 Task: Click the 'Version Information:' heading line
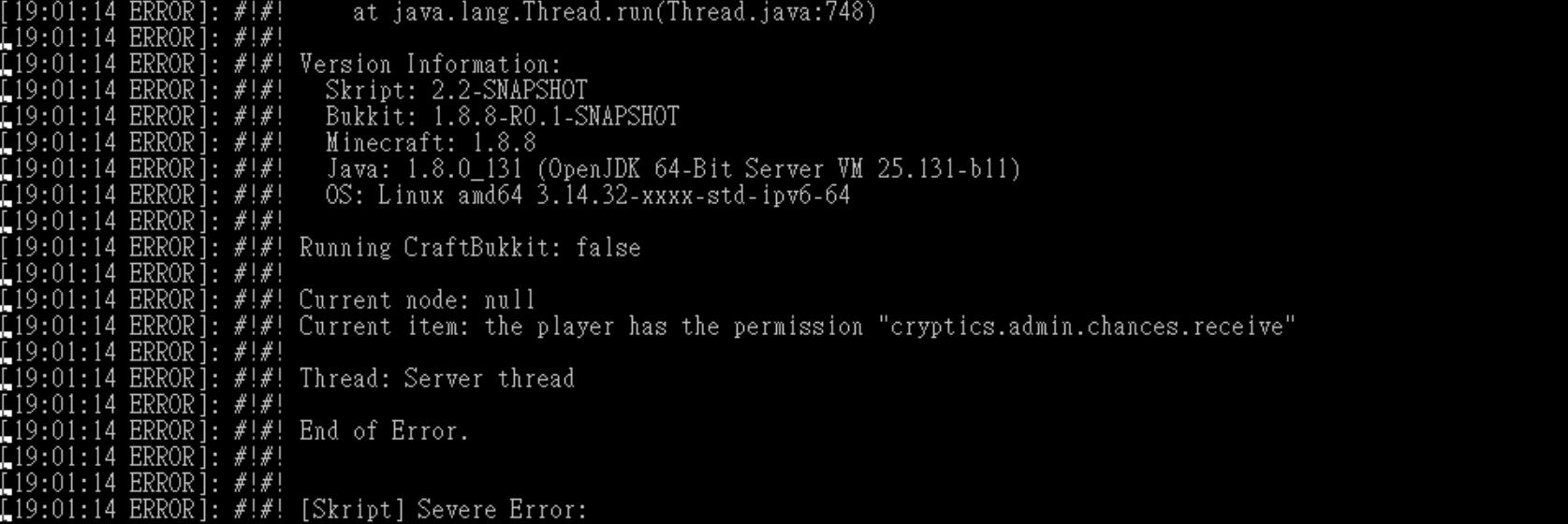430,65
